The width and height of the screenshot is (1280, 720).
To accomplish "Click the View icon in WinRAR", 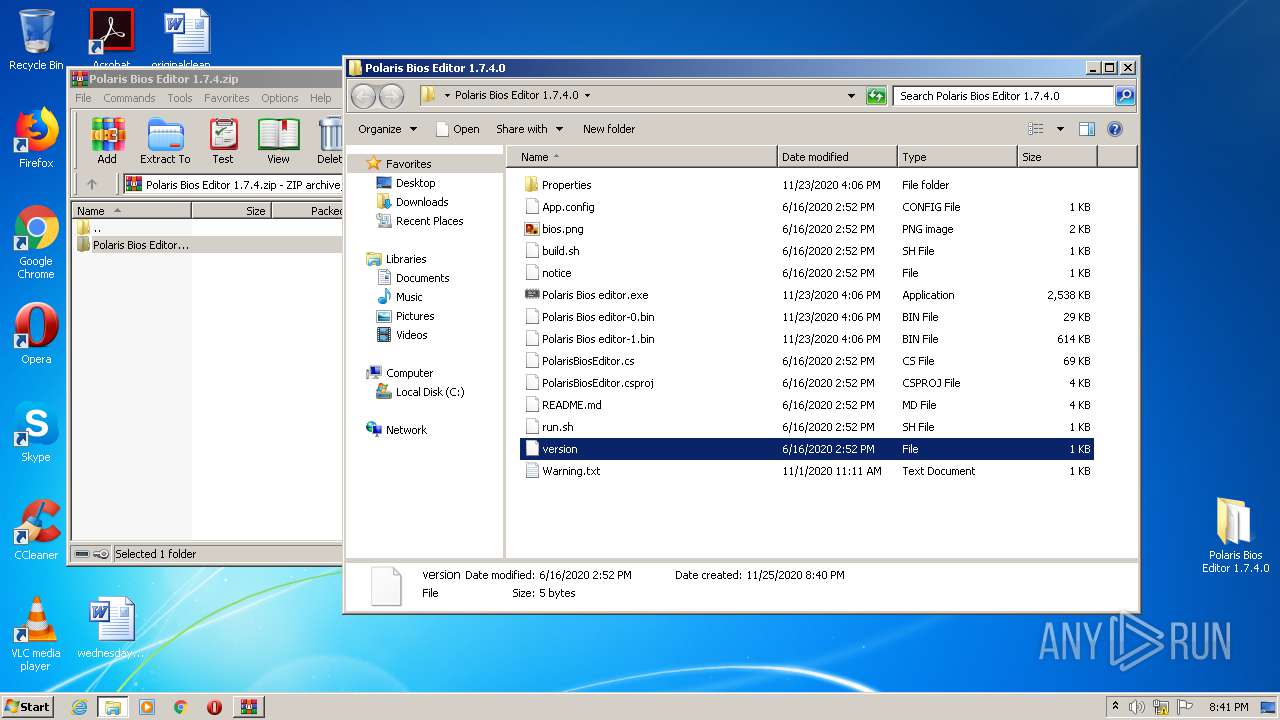I will pos(278,140).
